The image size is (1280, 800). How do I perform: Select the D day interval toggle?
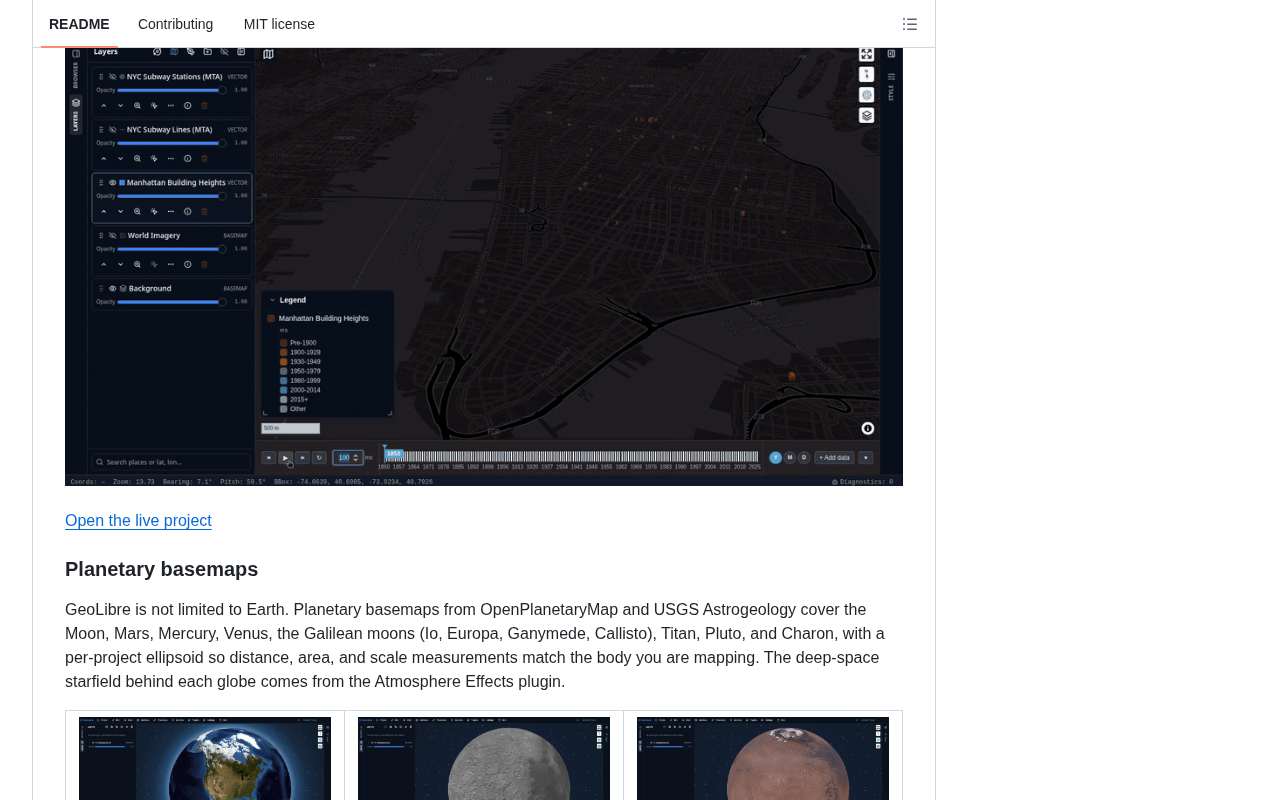(x=803, y=457)
